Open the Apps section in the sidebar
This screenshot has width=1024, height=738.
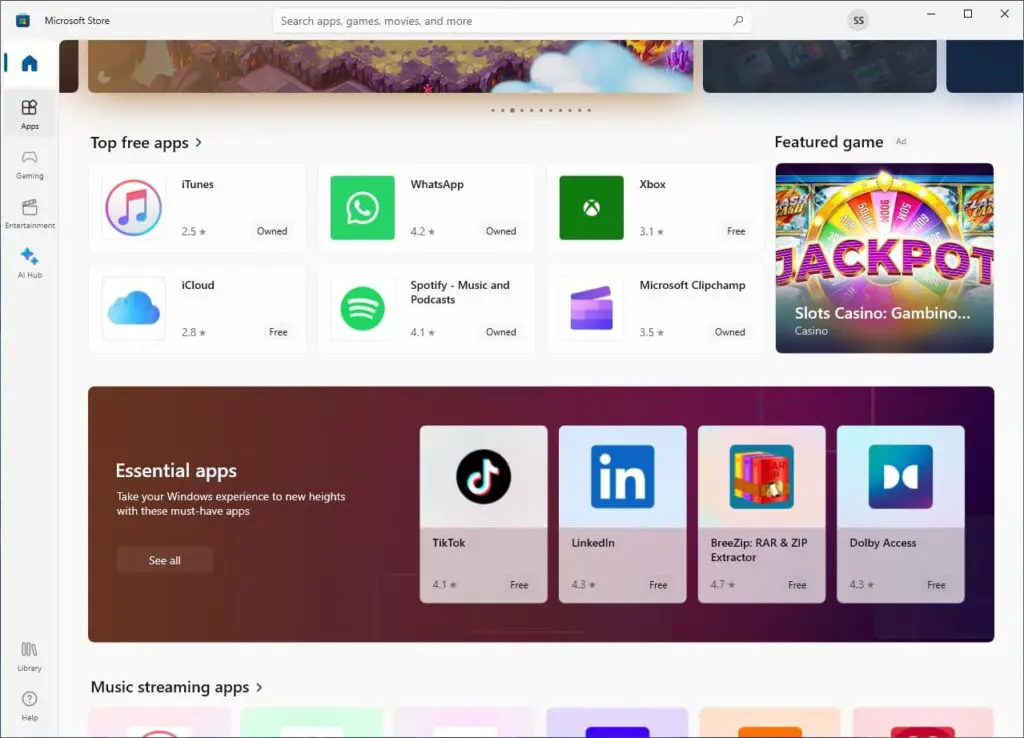[29, 113]
